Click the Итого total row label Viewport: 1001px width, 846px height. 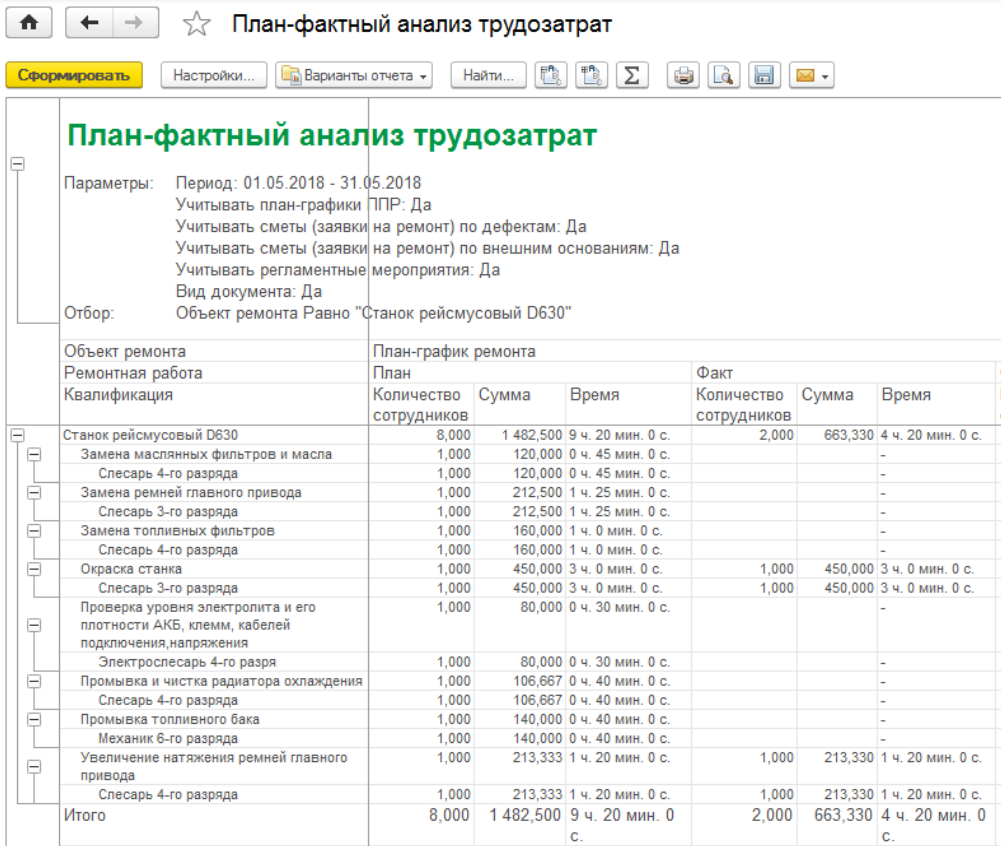[85, 815]
